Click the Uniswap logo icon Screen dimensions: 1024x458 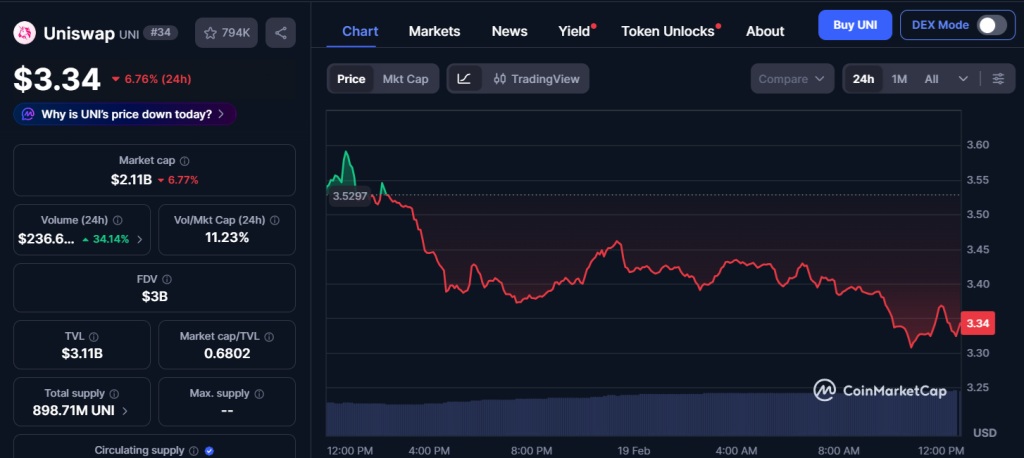pos(25,33)
